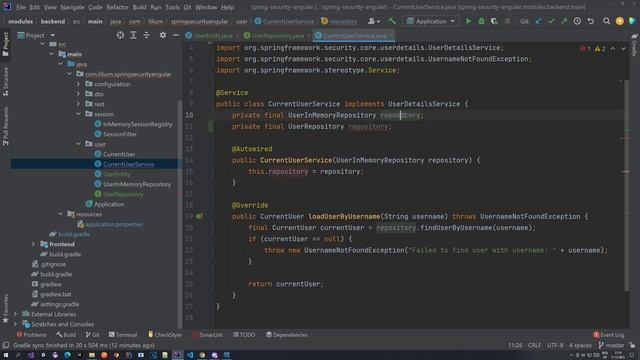Screen dimensions: 640x360
Task: Commit changes with Git checkmark icon
Action: [551, 21]
